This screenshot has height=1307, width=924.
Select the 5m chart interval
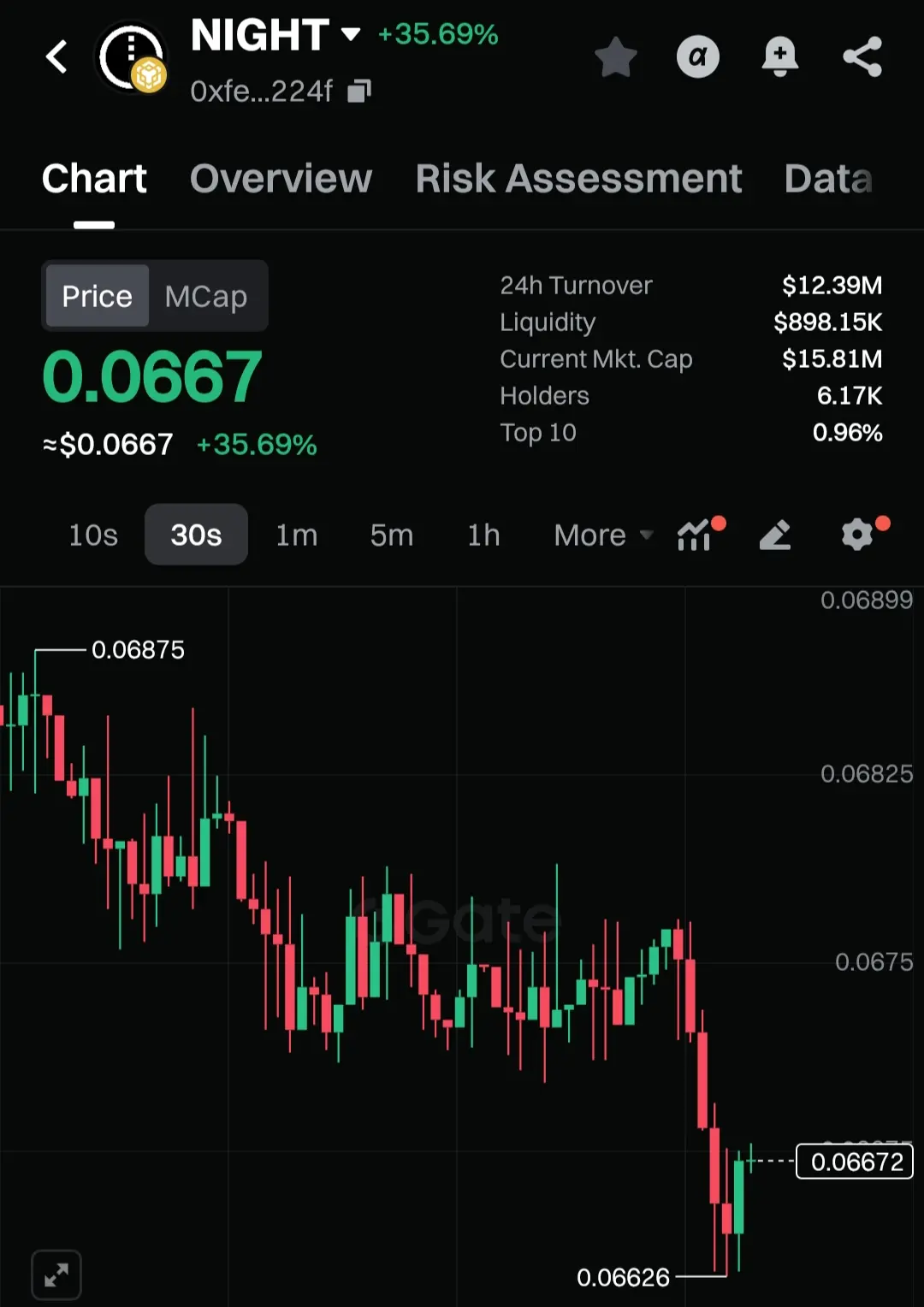click(x=391, y=535)
